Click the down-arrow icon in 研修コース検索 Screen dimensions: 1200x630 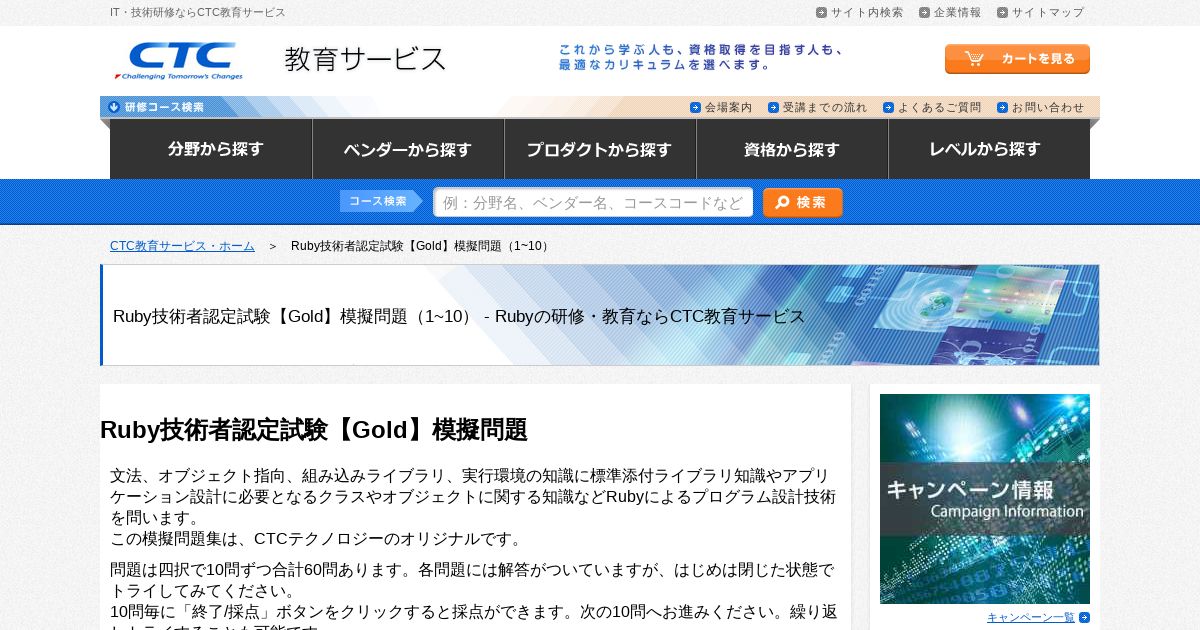pos(114,107)
